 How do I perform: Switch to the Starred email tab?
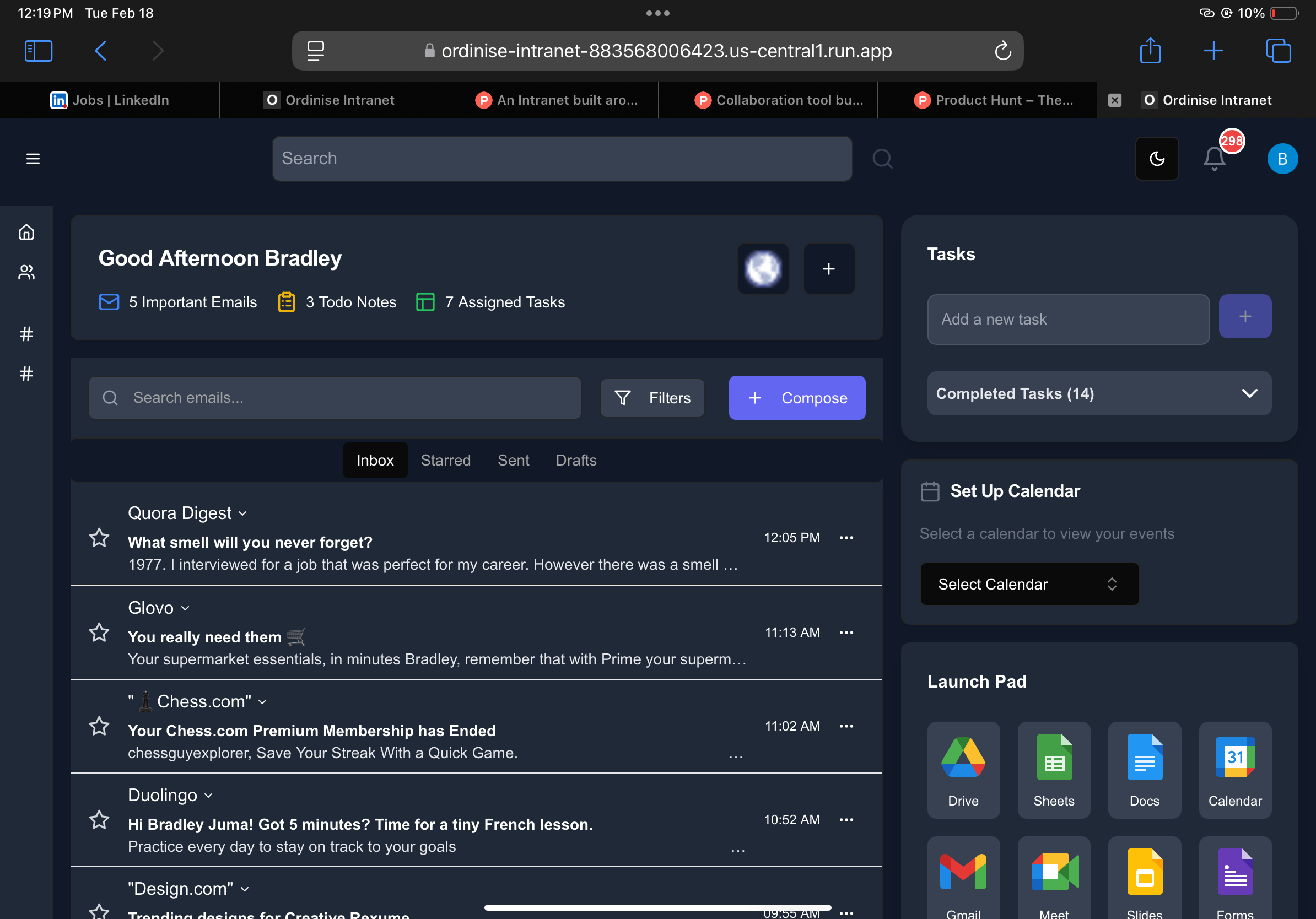[x=446, y=460]
